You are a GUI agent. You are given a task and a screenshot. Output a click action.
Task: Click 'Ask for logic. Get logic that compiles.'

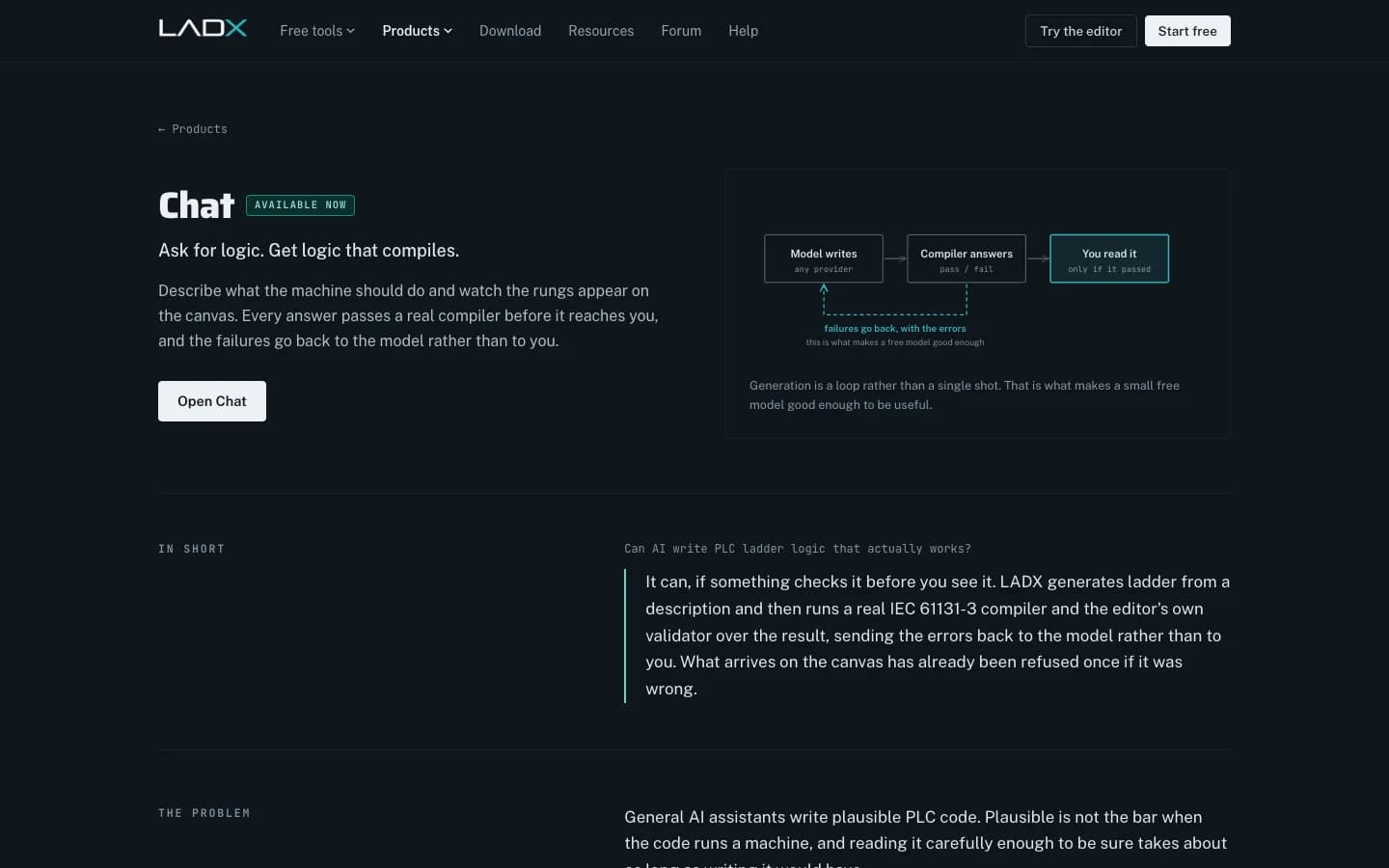pyautogui.click(x=309, y=251)
